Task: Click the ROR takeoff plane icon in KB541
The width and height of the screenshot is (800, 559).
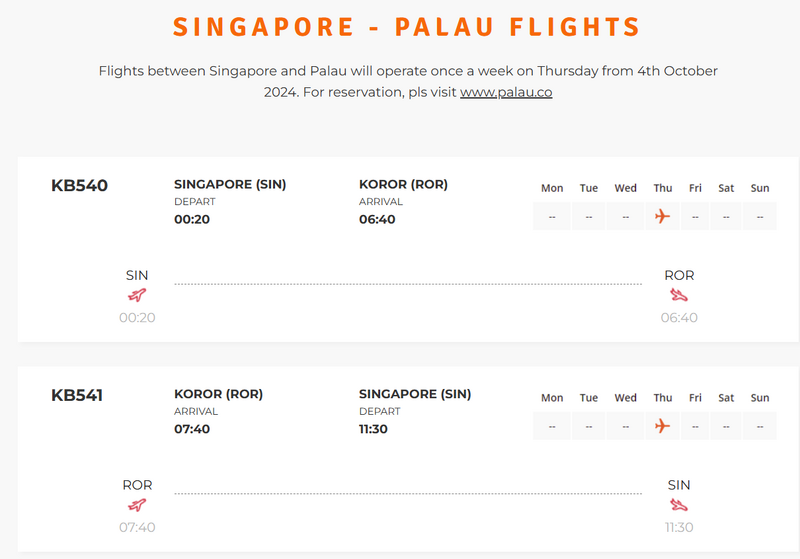Action: tap(137, 505)
